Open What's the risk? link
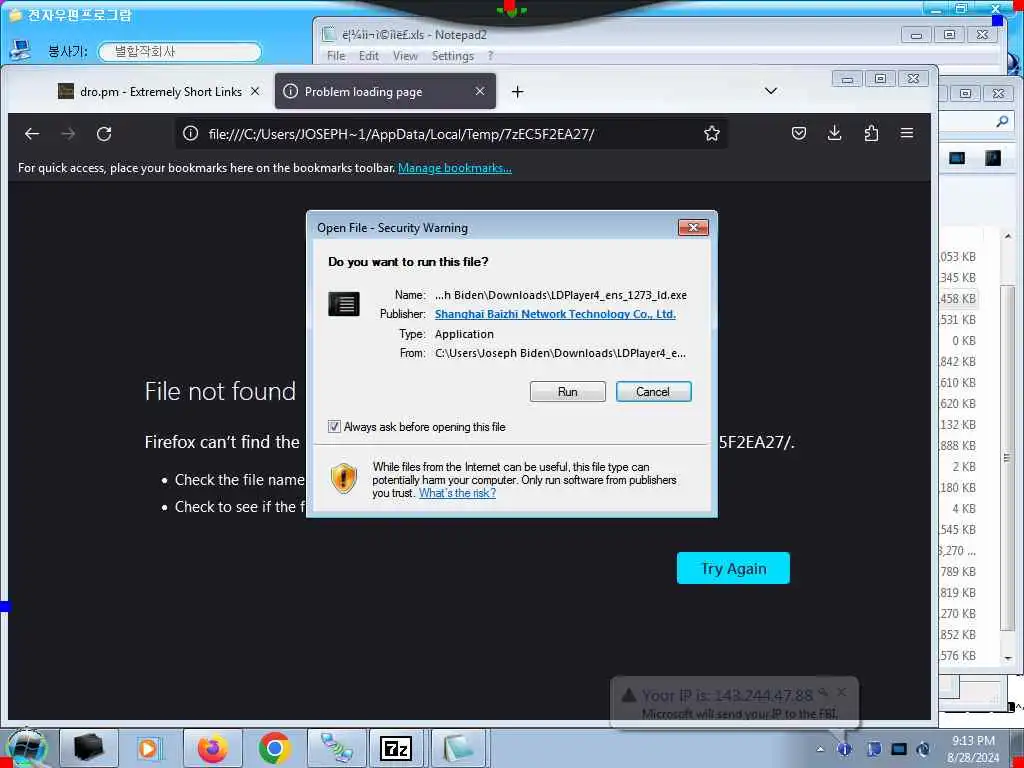Viewport: 1024px width, 768px height. click(x=457, y=493)
